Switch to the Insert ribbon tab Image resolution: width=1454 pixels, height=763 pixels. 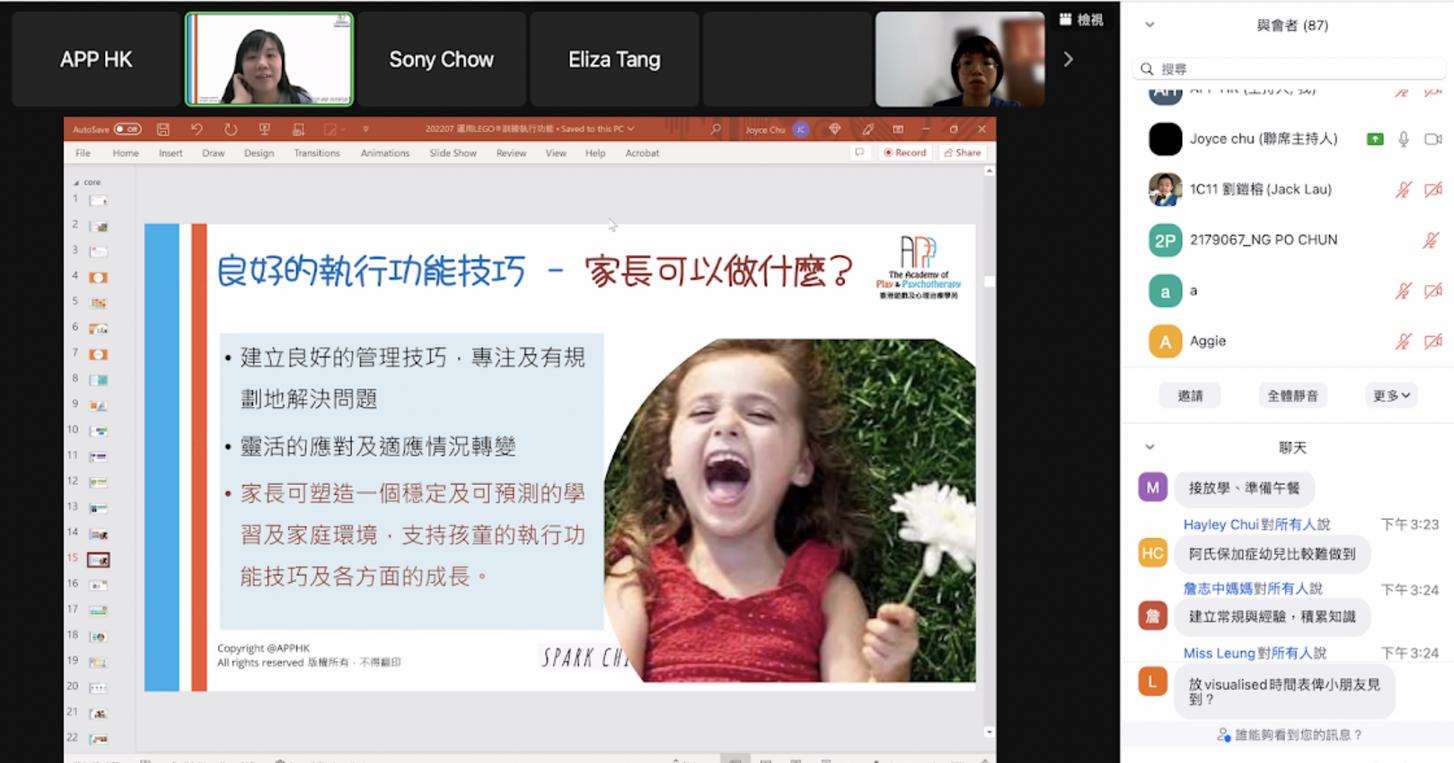[x=171, y=153]
